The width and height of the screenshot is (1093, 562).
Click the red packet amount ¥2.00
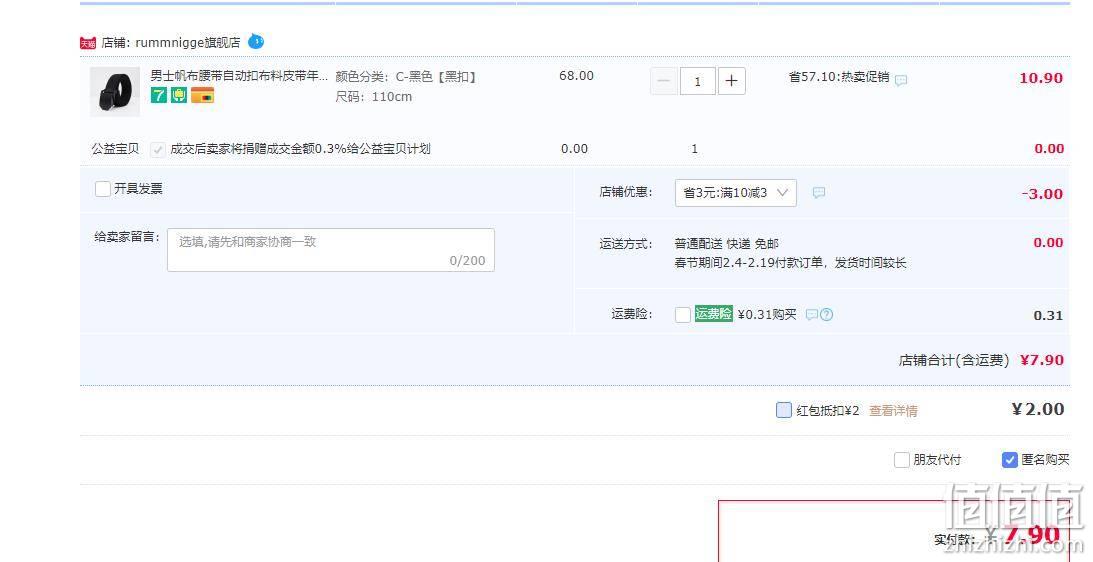(1038, 409)
